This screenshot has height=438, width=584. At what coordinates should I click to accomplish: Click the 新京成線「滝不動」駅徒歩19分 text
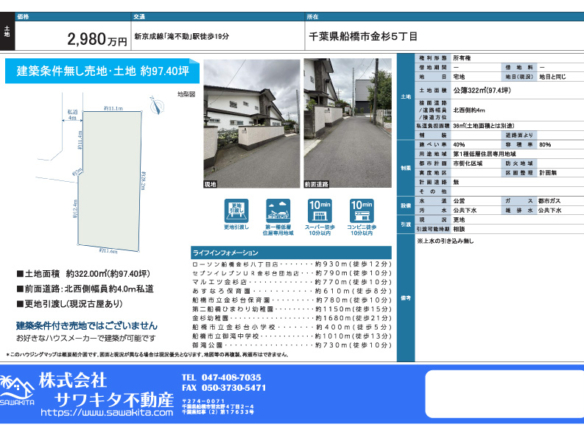(182, 36)
